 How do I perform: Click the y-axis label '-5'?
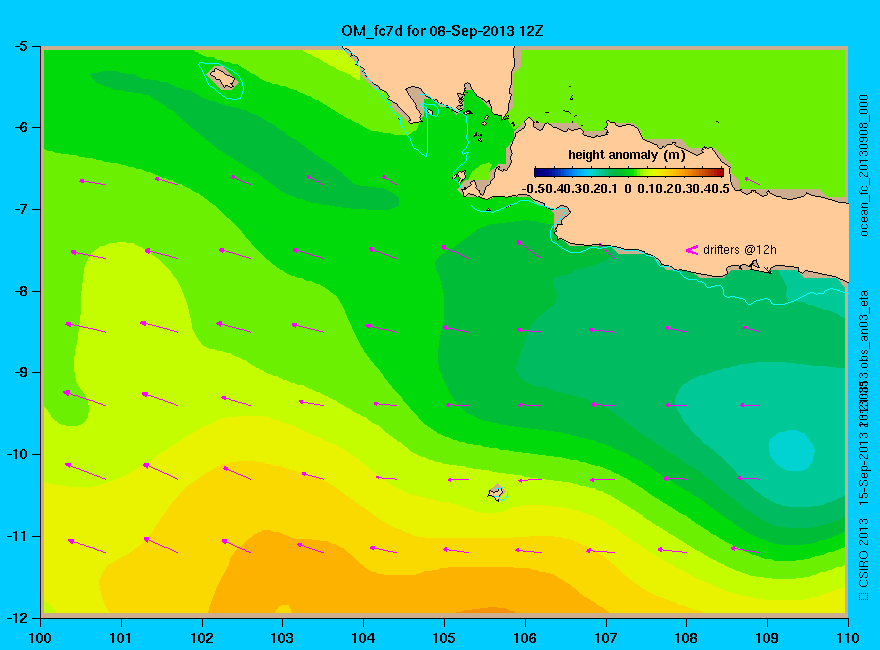[20, 46]
